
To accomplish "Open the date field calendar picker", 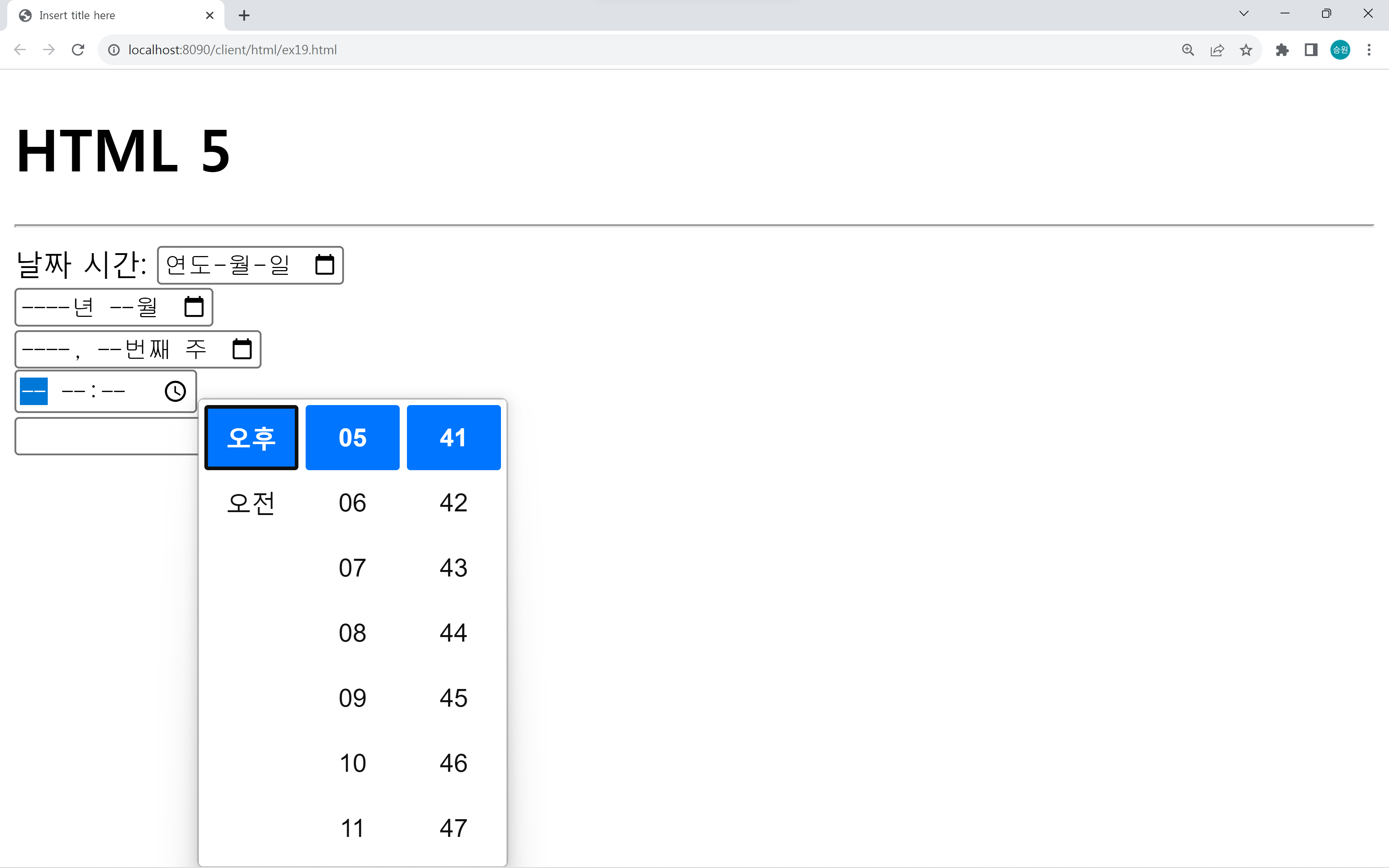I will click(x=324, y=265).
